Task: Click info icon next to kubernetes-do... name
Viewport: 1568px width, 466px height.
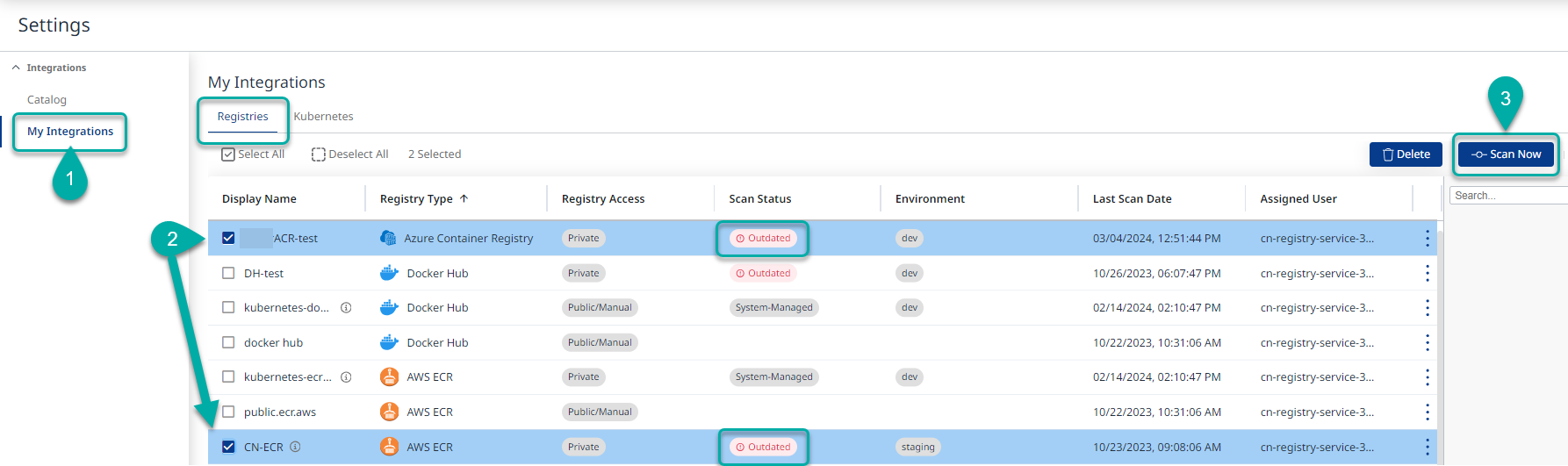Action: pyautogui.click(x=346, y=308)
